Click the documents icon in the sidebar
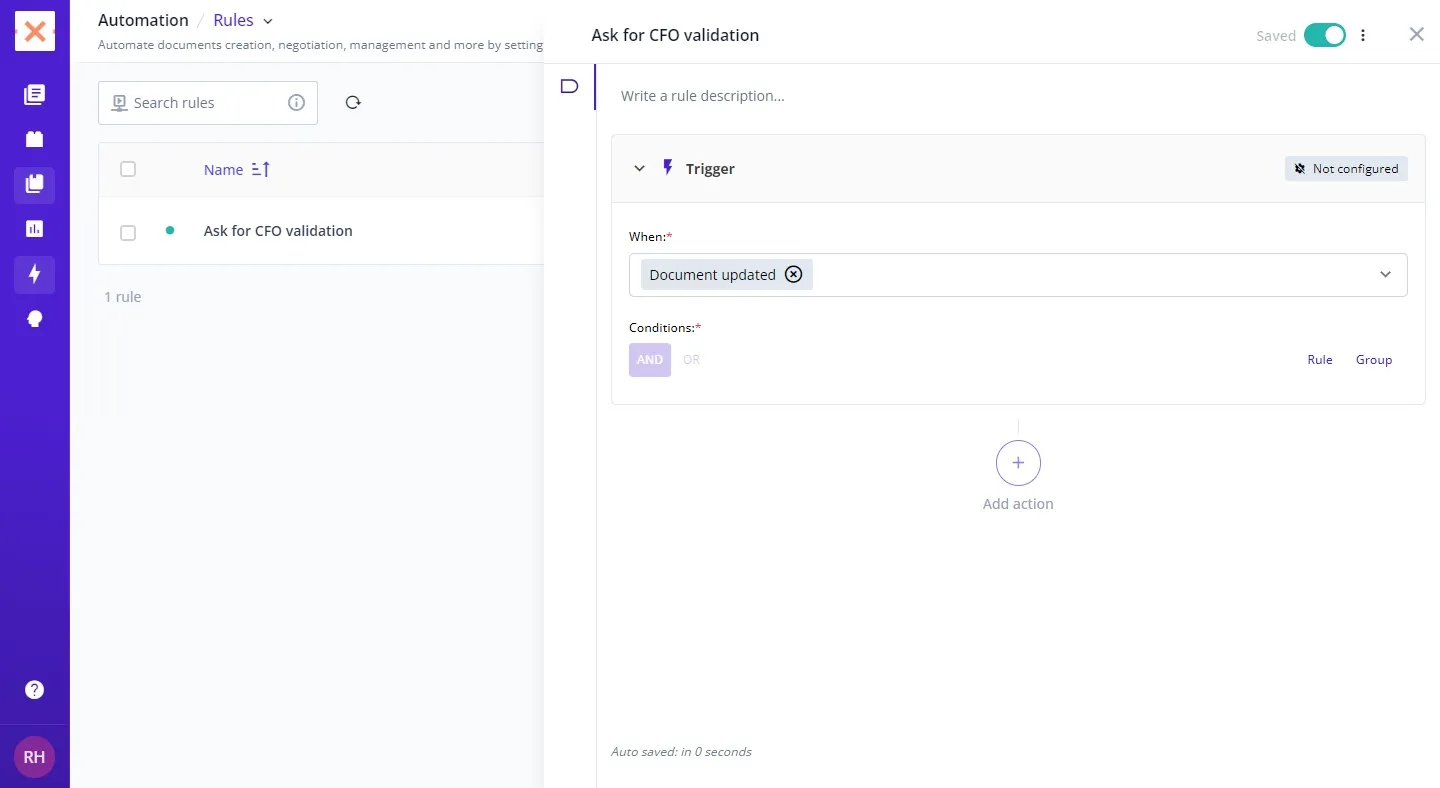This screenshot has height=788, width=1440. pyautogui.click(x=34, y=95)
